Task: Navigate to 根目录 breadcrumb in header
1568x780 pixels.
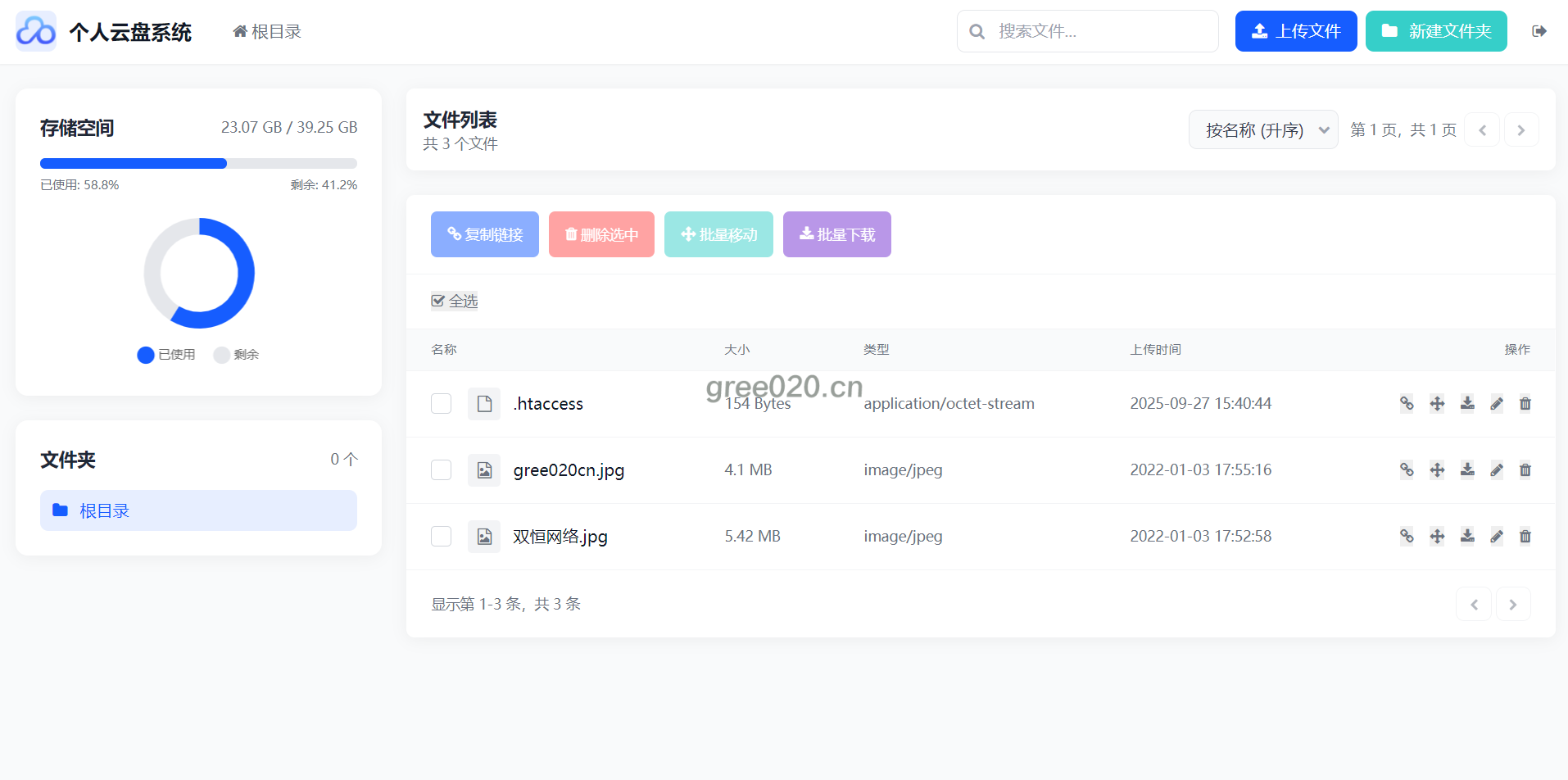Action: point(268,31)
